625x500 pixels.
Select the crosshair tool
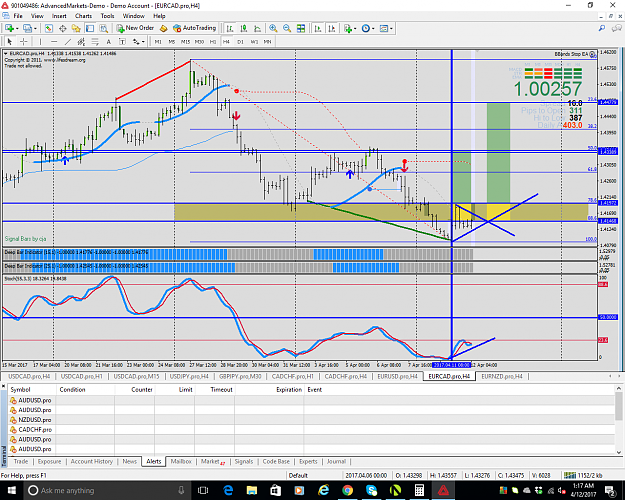click(24, 41)
